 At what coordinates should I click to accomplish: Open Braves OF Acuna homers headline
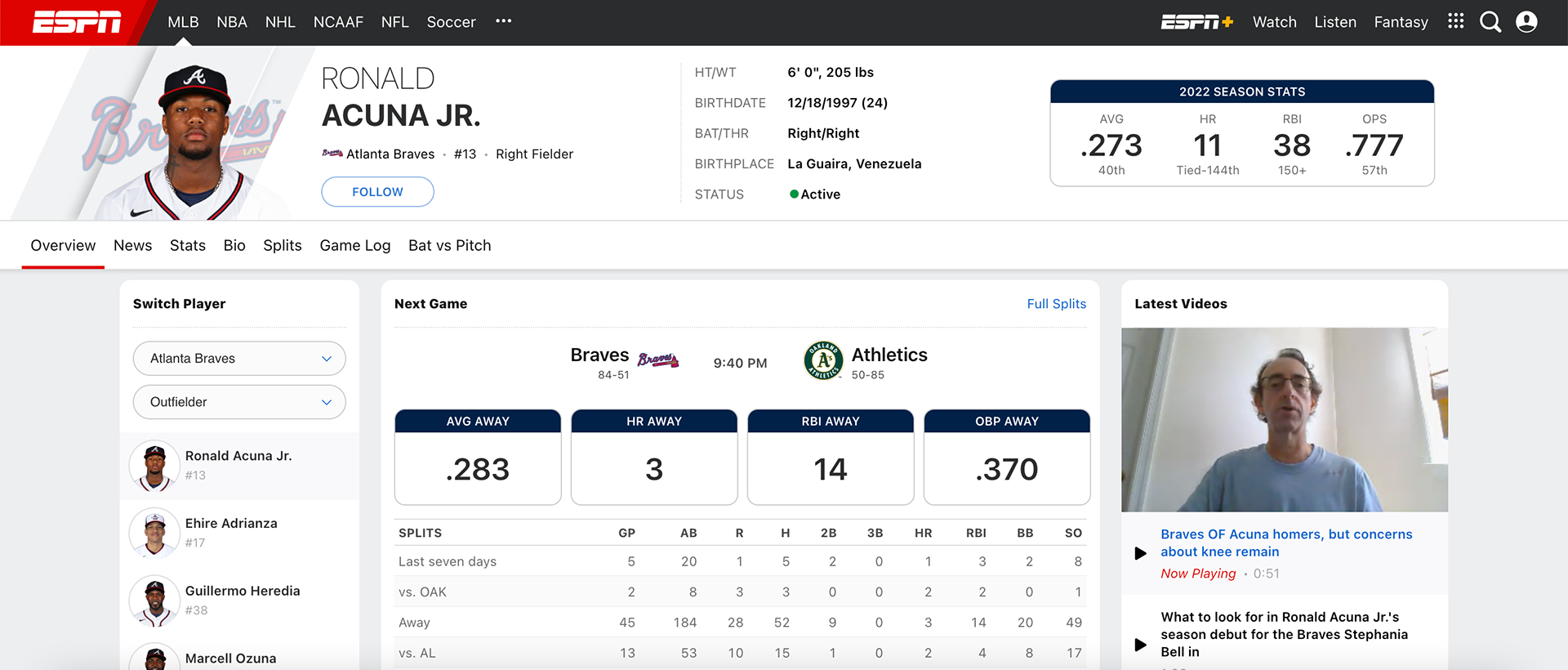coord(1286,543)
